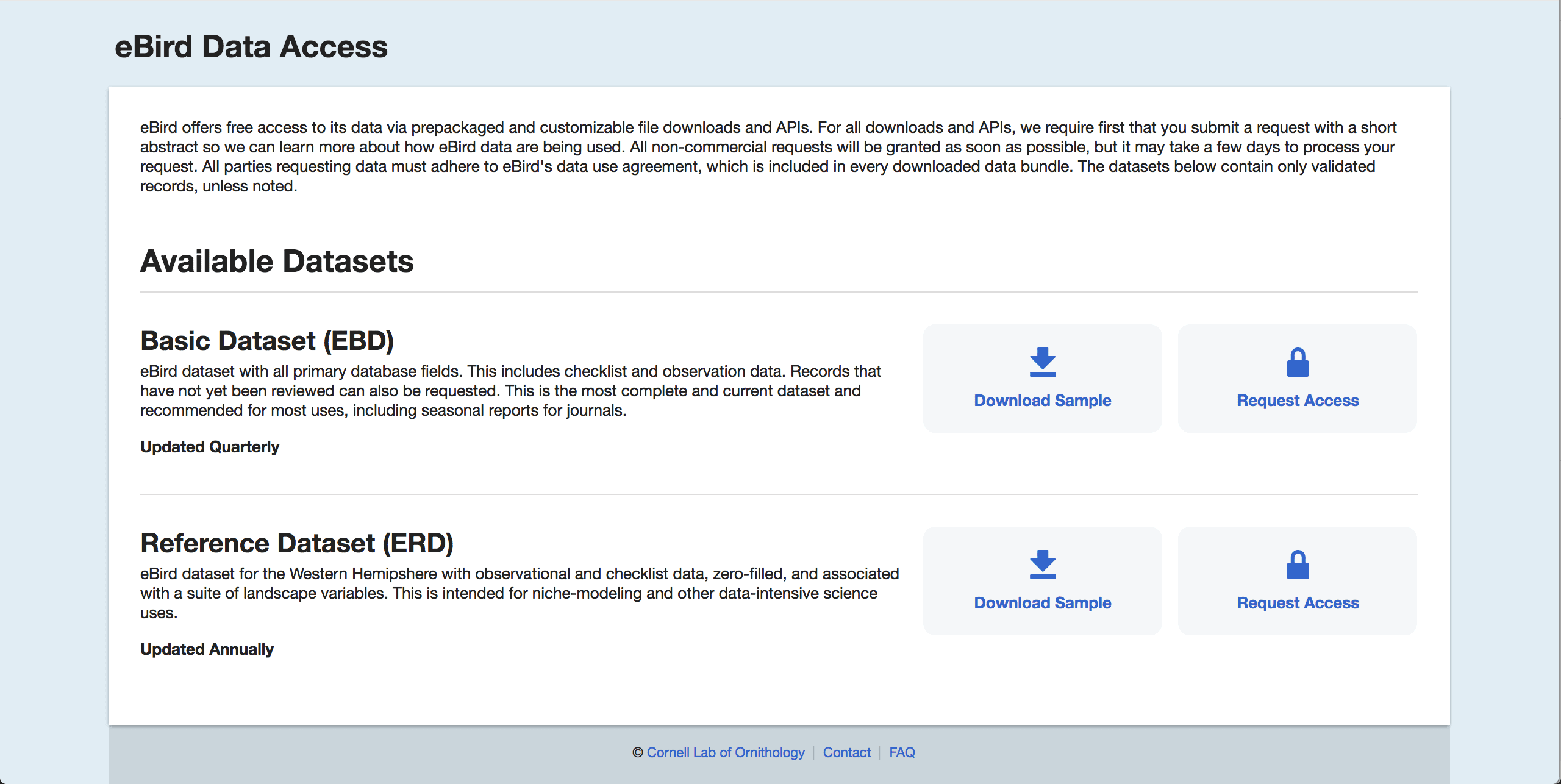The height and width of the screenshot is (784, 1561).
Task: Click the Reference Dataset description paragraph
Action: pyautogui.click(x=520, y=593)
